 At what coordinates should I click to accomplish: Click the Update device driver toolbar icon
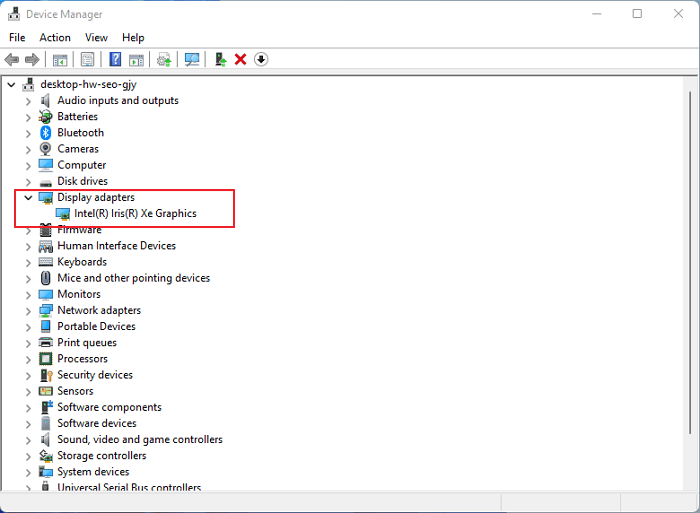pyautogui.click(x=220, y=60)
